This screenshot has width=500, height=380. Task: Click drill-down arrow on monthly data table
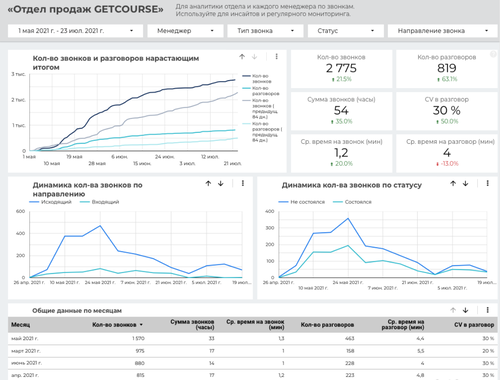point(466,310)
